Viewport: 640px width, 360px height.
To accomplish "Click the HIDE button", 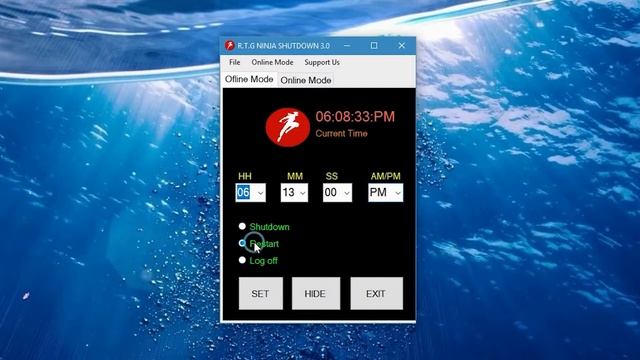I will (x=316, y=293).
